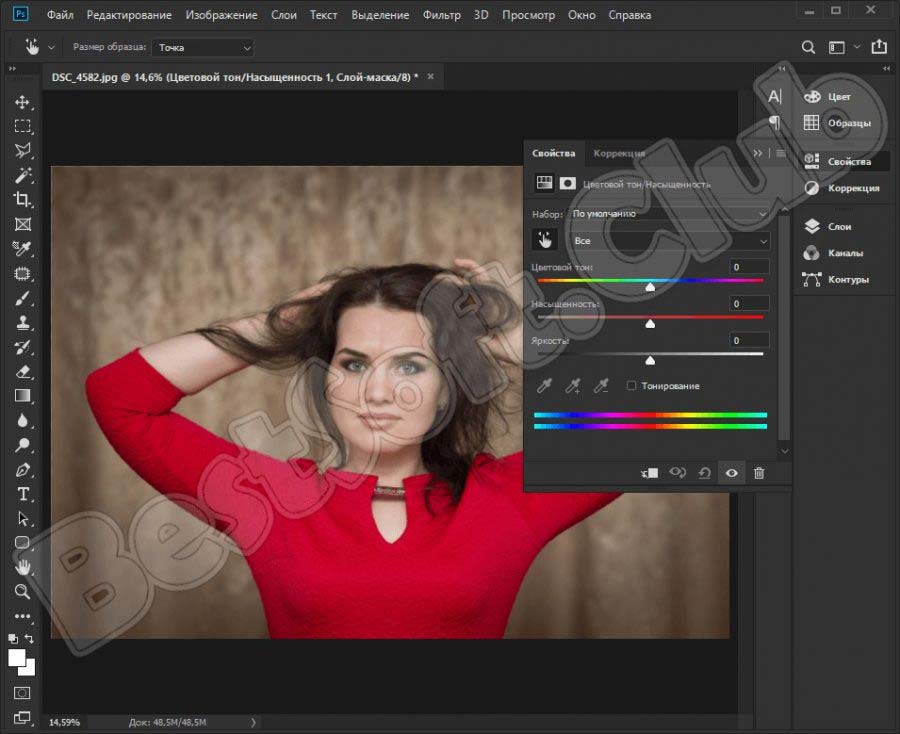
Task: Click the subtract-from-sample eyedropper with minus
Action: coord(600,386)
